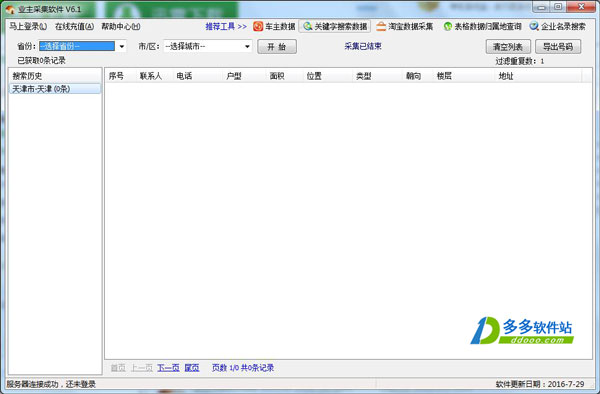The height and width of the screenshot is (394, 600).
Task: Close the 业主采集软件 window
Action: 581,7
